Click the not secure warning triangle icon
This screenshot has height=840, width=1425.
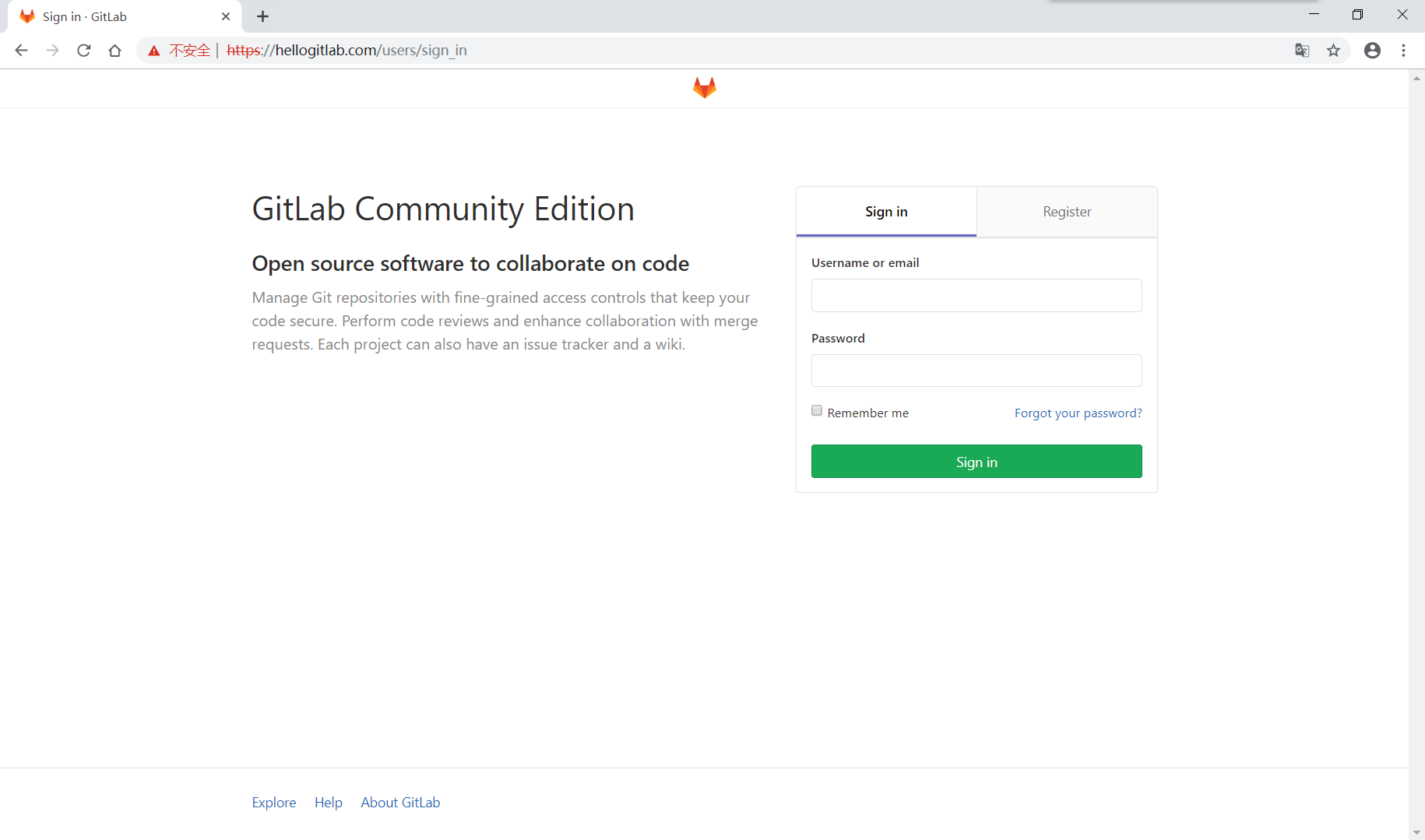(x=154, y=51)
